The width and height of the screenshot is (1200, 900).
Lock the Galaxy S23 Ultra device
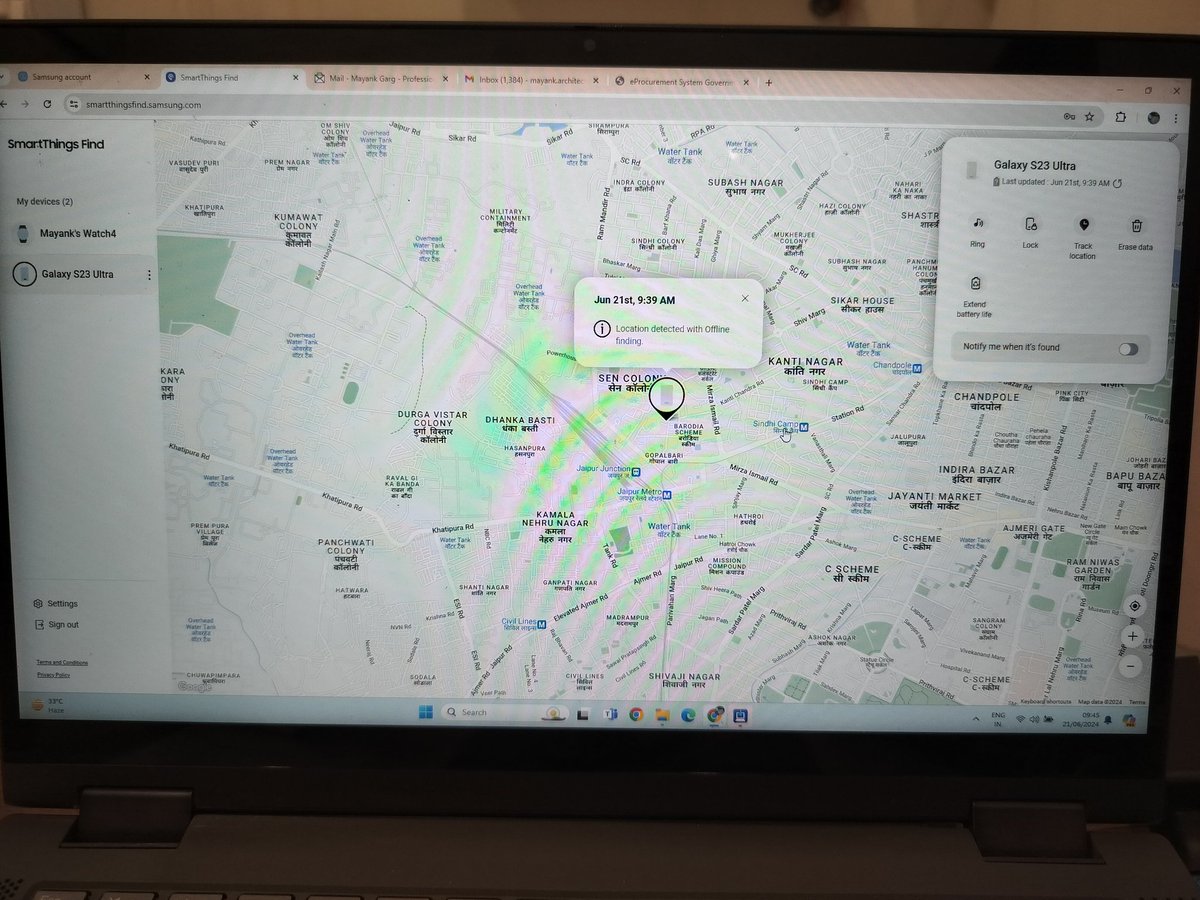coord(1031,224)
